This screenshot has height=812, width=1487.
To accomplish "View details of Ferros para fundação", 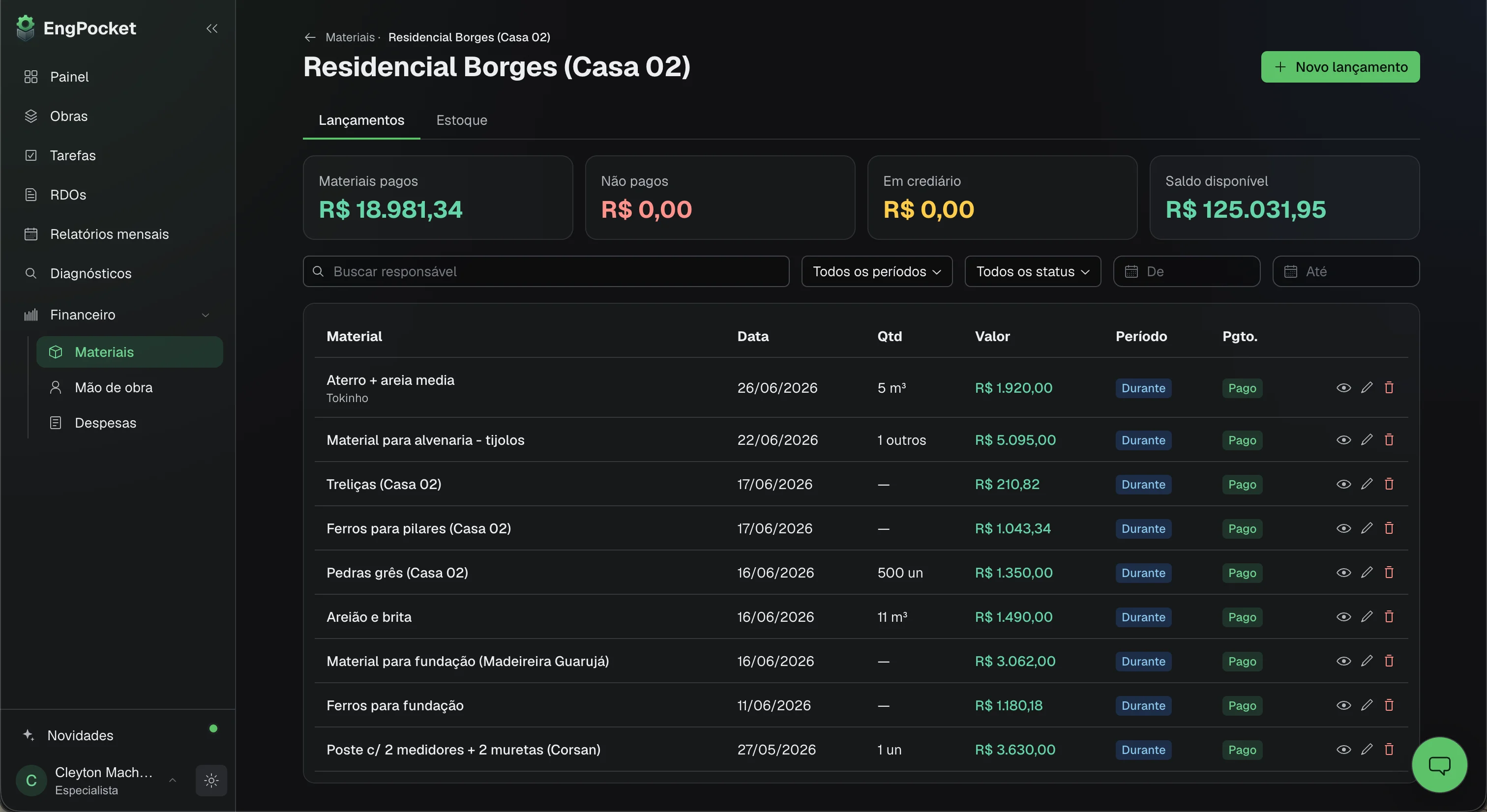I will click(1344, 705).
